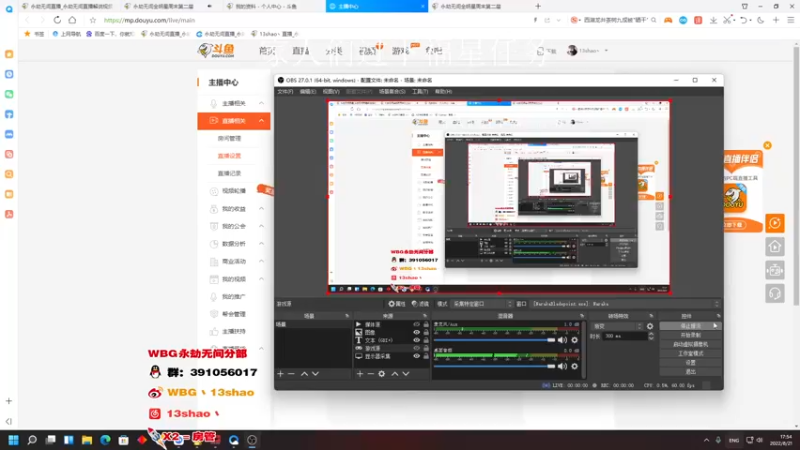Expand 我的收益 sidebar section
This screenshot has width=800, height=450.
[x=261, y=209]
